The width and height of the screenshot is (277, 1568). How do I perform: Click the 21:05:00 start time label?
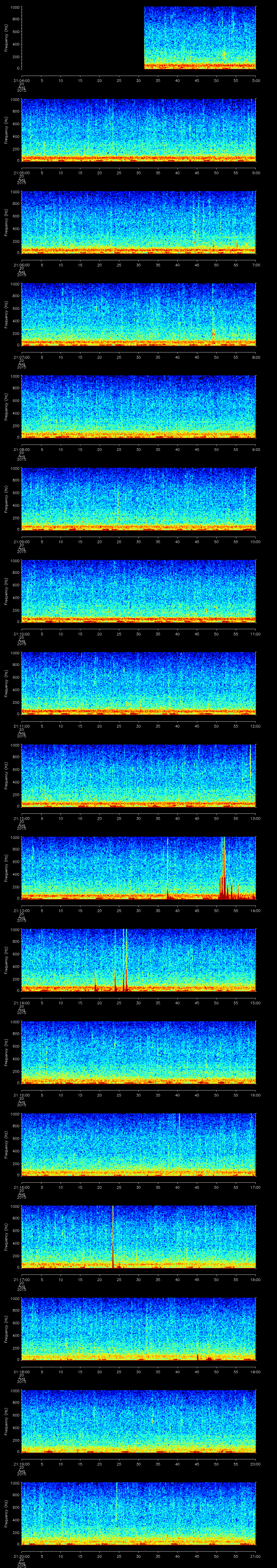coord(21,173)
